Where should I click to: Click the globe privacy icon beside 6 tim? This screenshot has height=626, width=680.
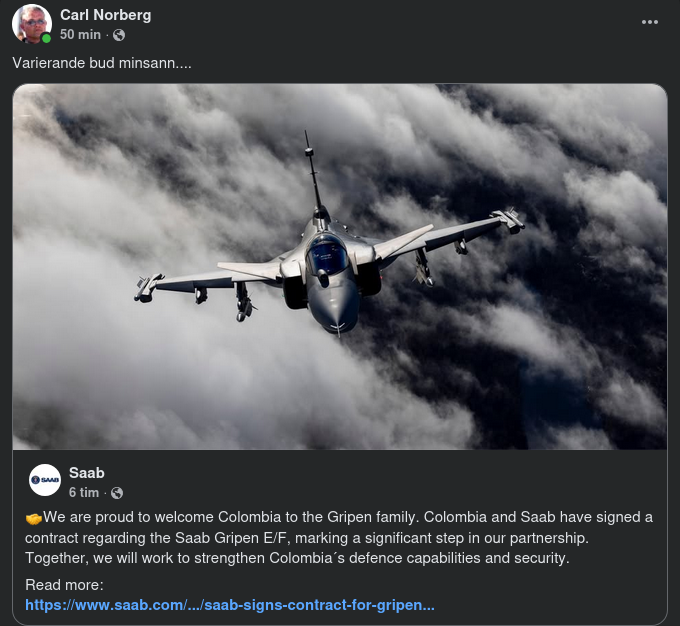coord(117,493)
